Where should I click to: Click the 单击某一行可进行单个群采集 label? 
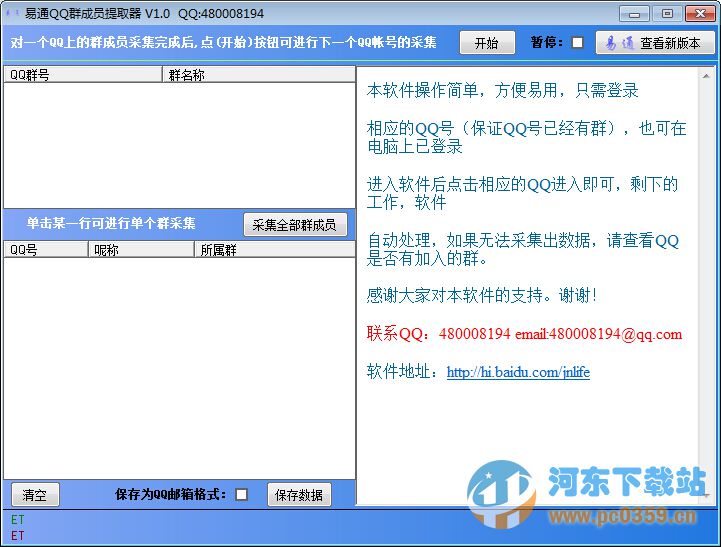[111, 223]
